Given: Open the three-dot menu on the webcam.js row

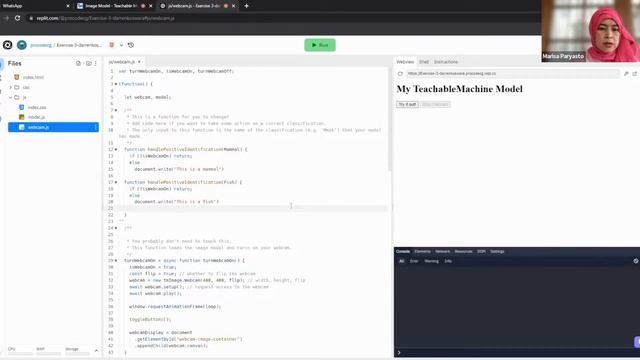Looking at the screenshot, I should (x=96, y=127).
